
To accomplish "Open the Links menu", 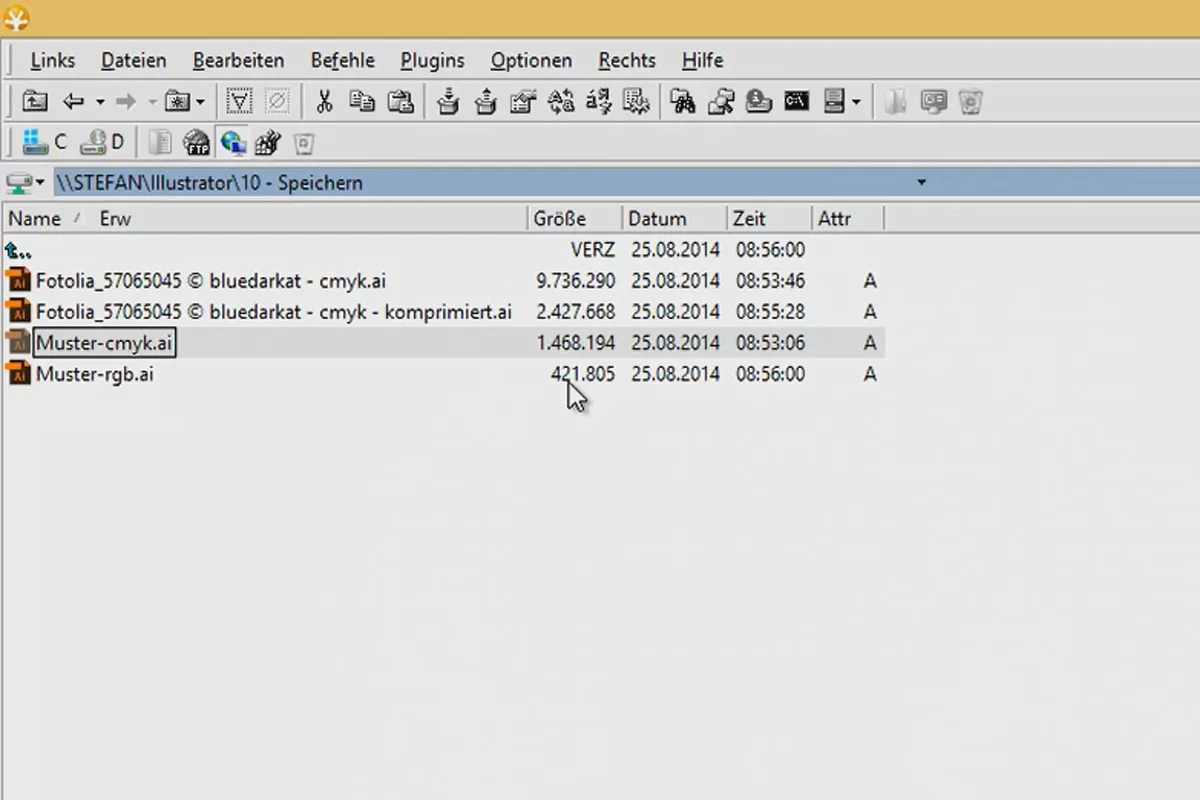I will [52, 60].
